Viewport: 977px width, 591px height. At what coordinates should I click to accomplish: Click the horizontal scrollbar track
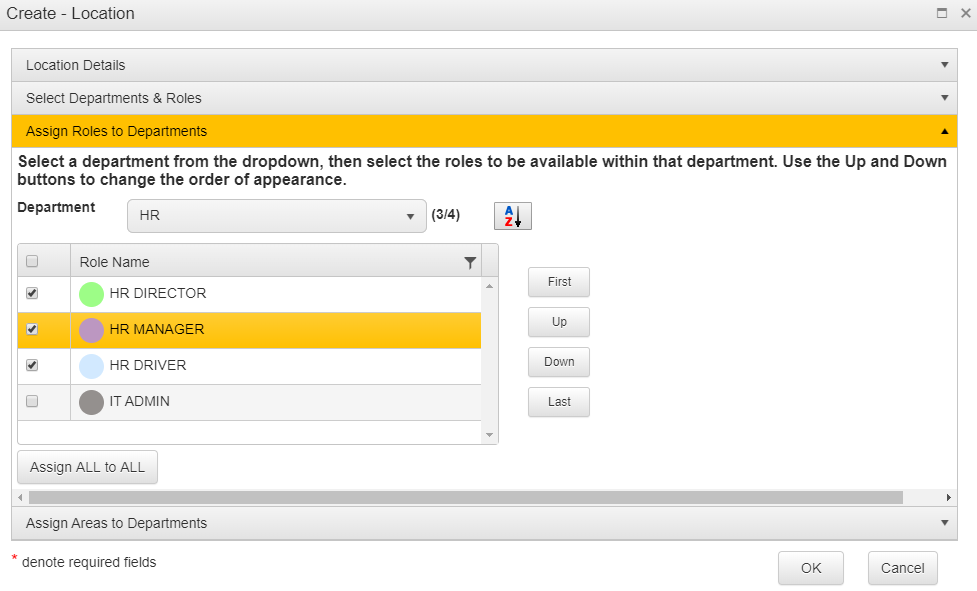pyautogui.click(x=465, y=498)
